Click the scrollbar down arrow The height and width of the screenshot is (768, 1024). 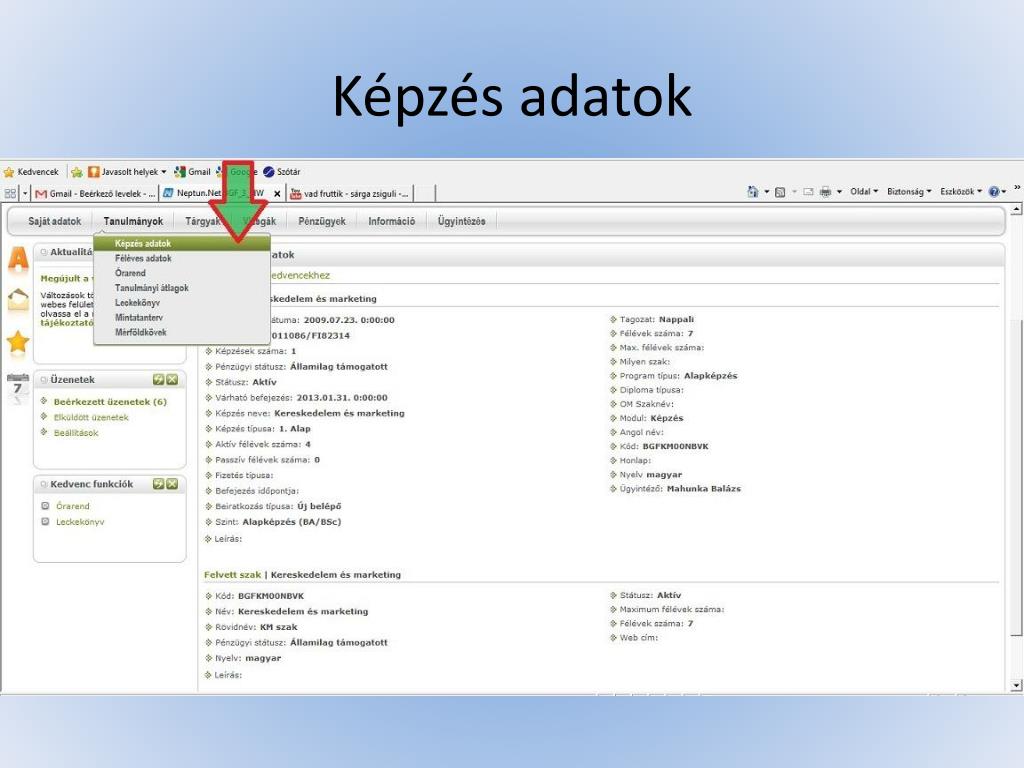pyautogui.click(x=1016, y=685)
